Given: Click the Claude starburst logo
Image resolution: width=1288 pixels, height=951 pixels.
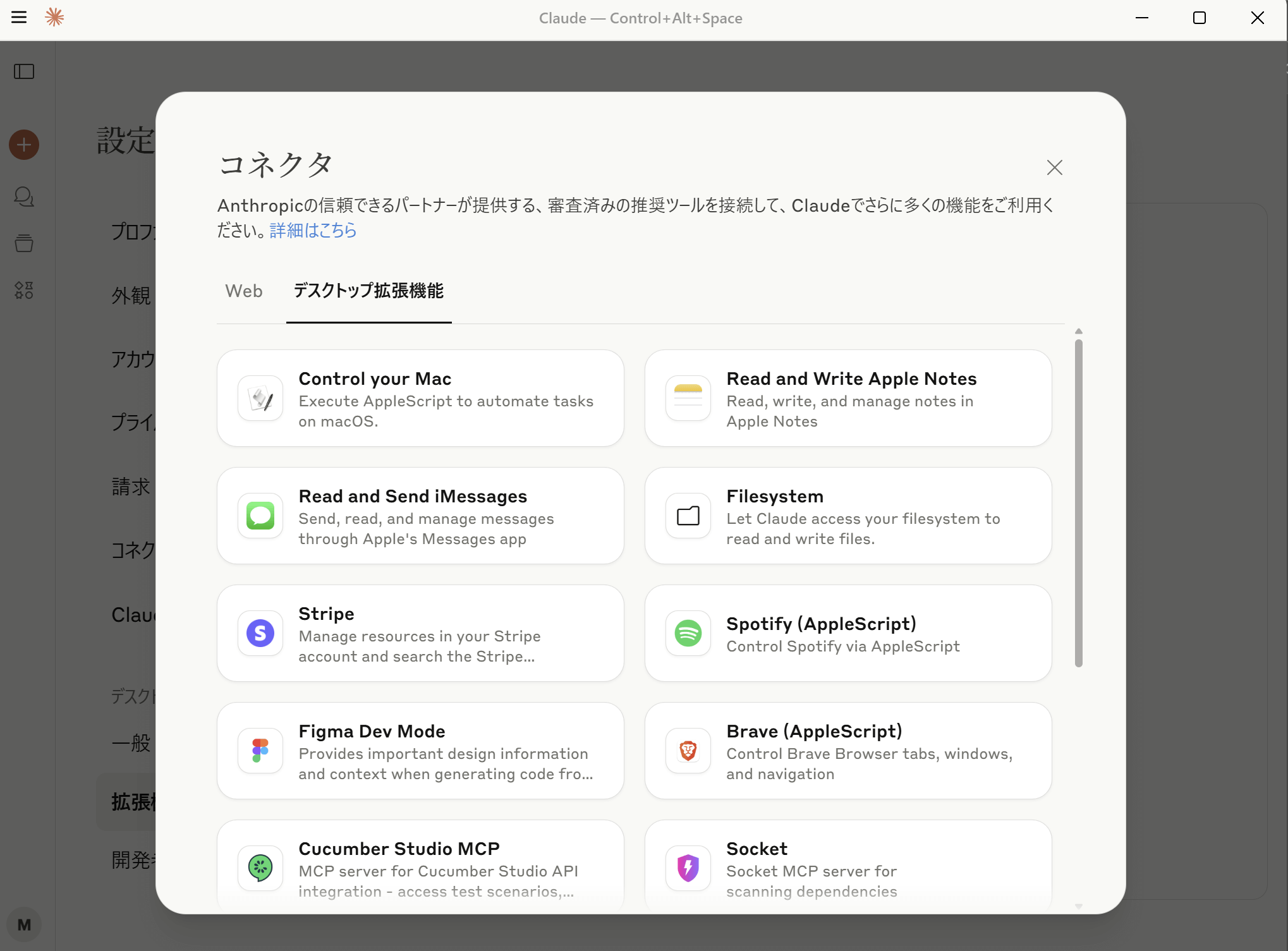Looking at the screenshot, I should (55, 17).
